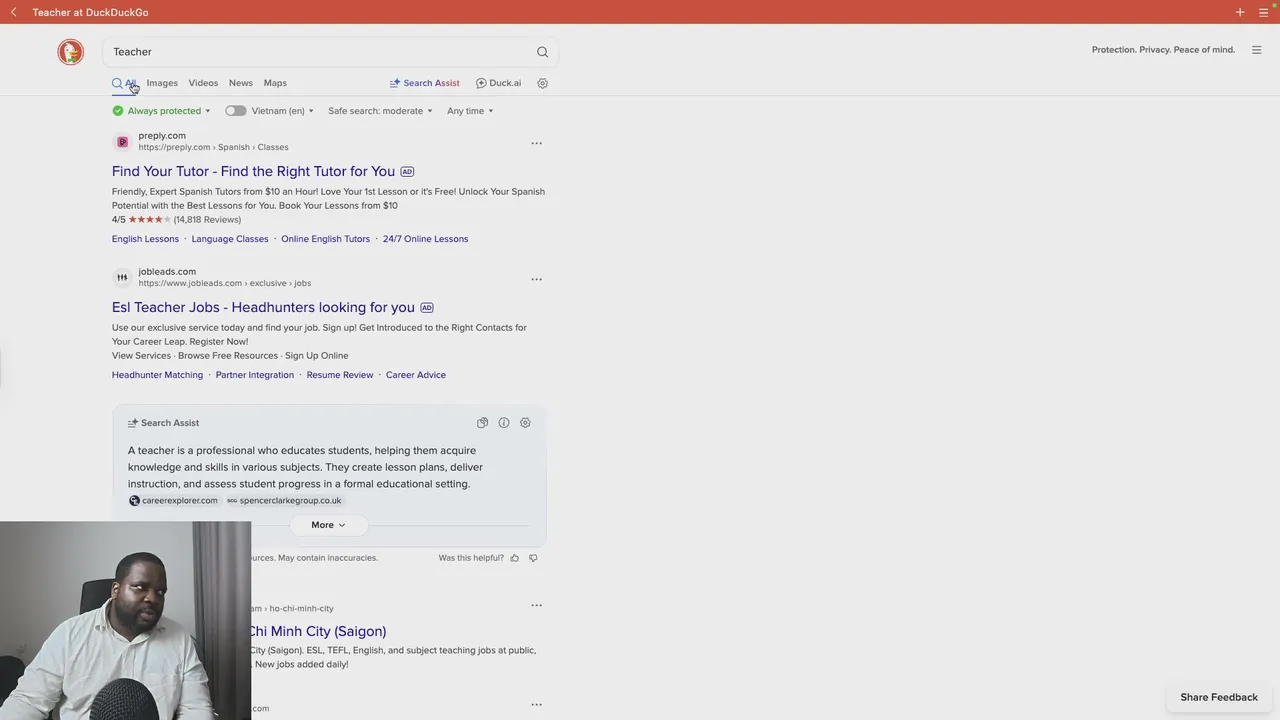Open English Lessons sitelink
Screen dimensions: 1280x720
coord(145,239)
